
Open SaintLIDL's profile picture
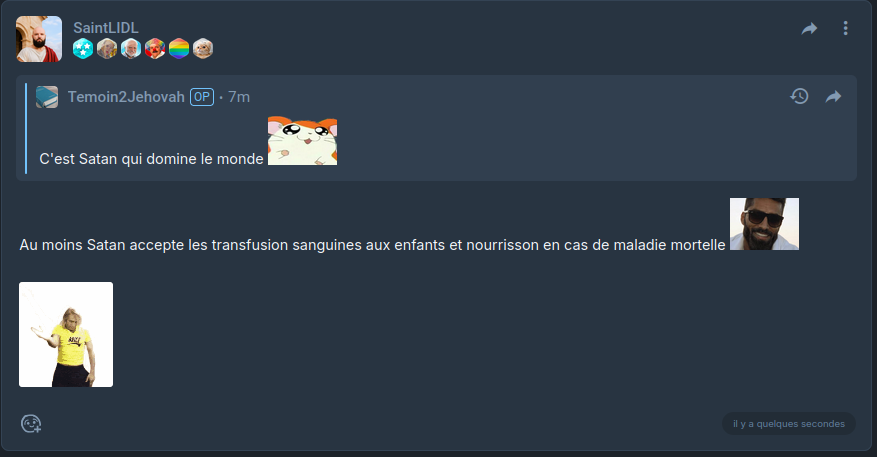coord(39,39)
